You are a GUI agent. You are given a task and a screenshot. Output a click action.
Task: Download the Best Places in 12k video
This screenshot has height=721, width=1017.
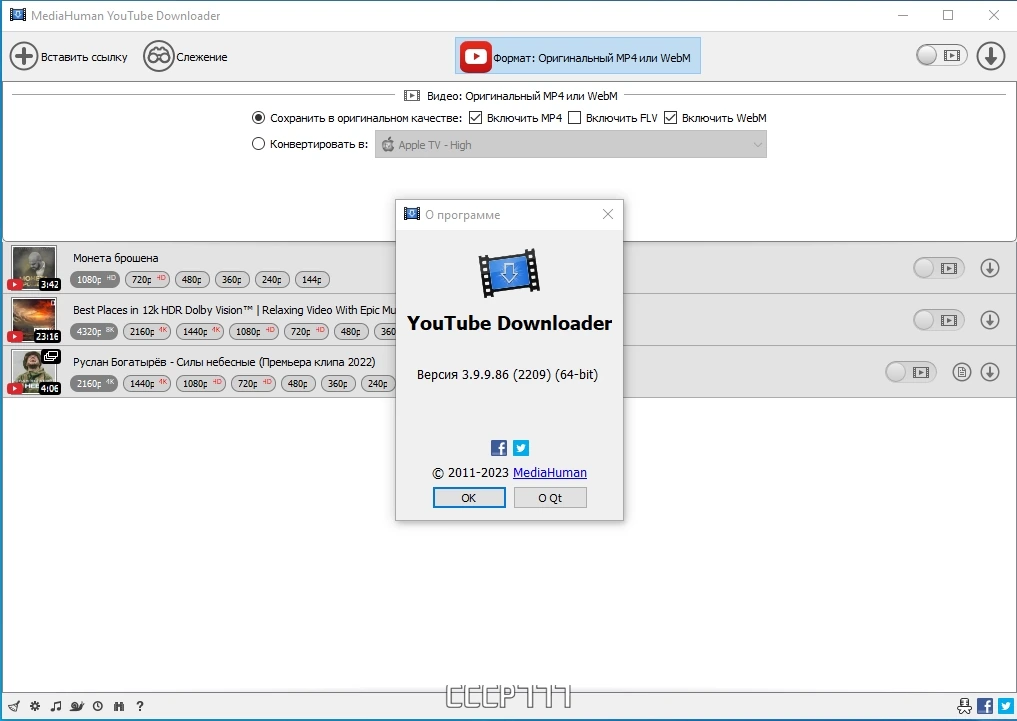(x=990, y=320)
